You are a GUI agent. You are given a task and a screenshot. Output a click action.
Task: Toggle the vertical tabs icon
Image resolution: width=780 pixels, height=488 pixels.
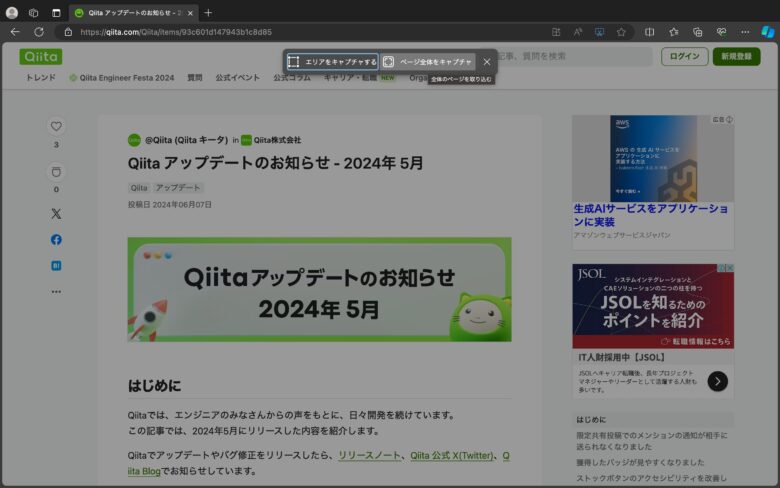tap(56, 13)
